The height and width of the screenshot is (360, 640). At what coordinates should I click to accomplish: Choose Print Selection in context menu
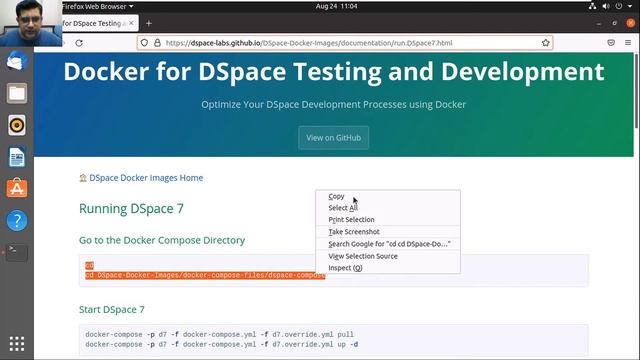[x=388, y=220]
